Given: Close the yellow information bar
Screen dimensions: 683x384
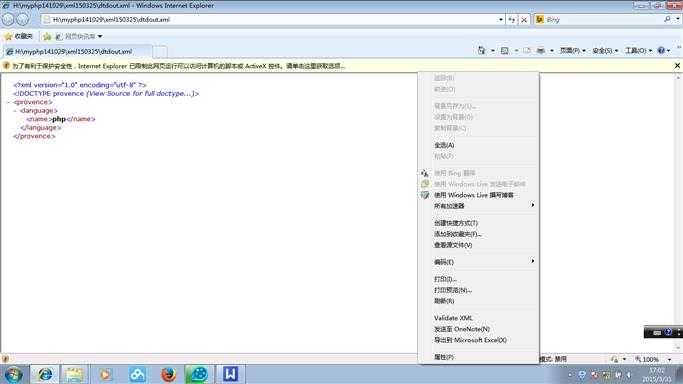Looking at the screenshot, I should coord(677,66).
